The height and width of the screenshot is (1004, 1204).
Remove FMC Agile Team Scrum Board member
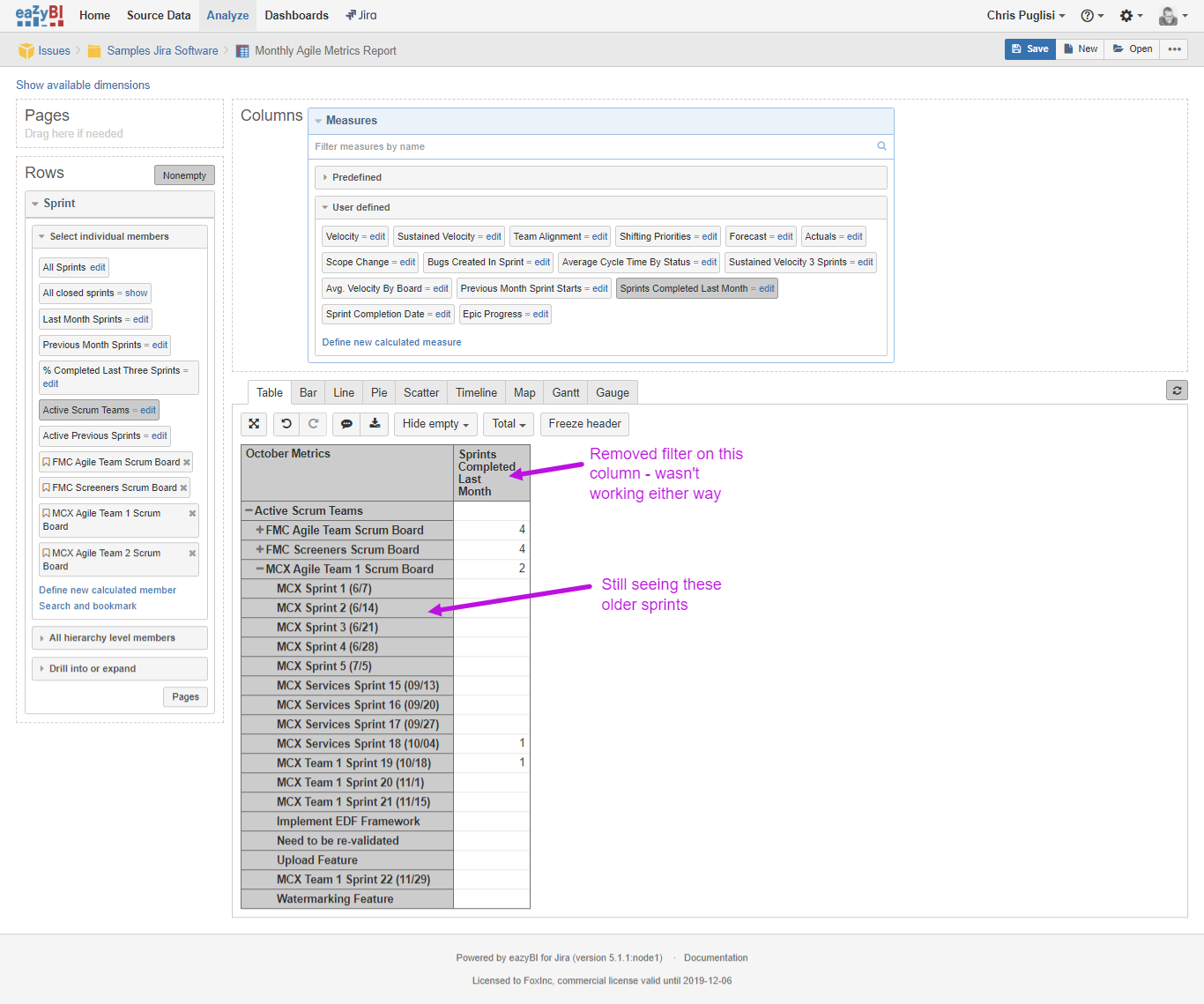187,462
